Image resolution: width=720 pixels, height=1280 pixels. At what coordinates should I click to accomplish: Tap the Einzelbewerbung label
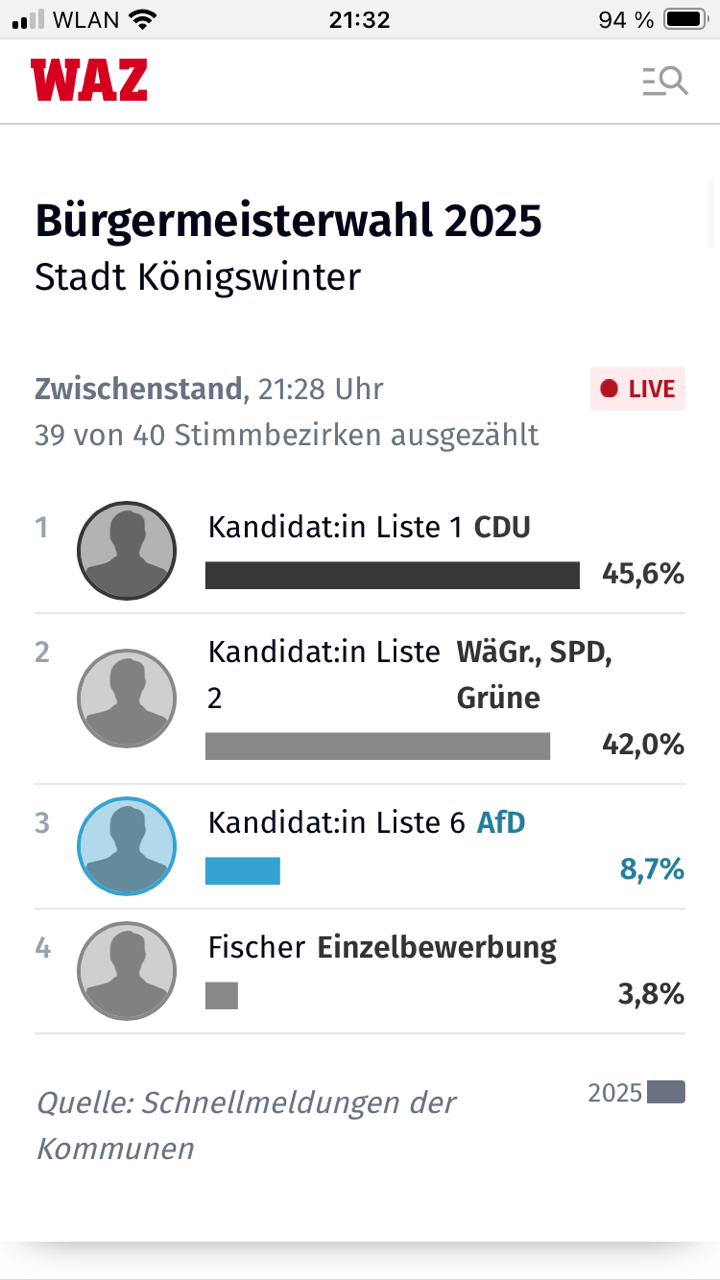coord(437,947)
